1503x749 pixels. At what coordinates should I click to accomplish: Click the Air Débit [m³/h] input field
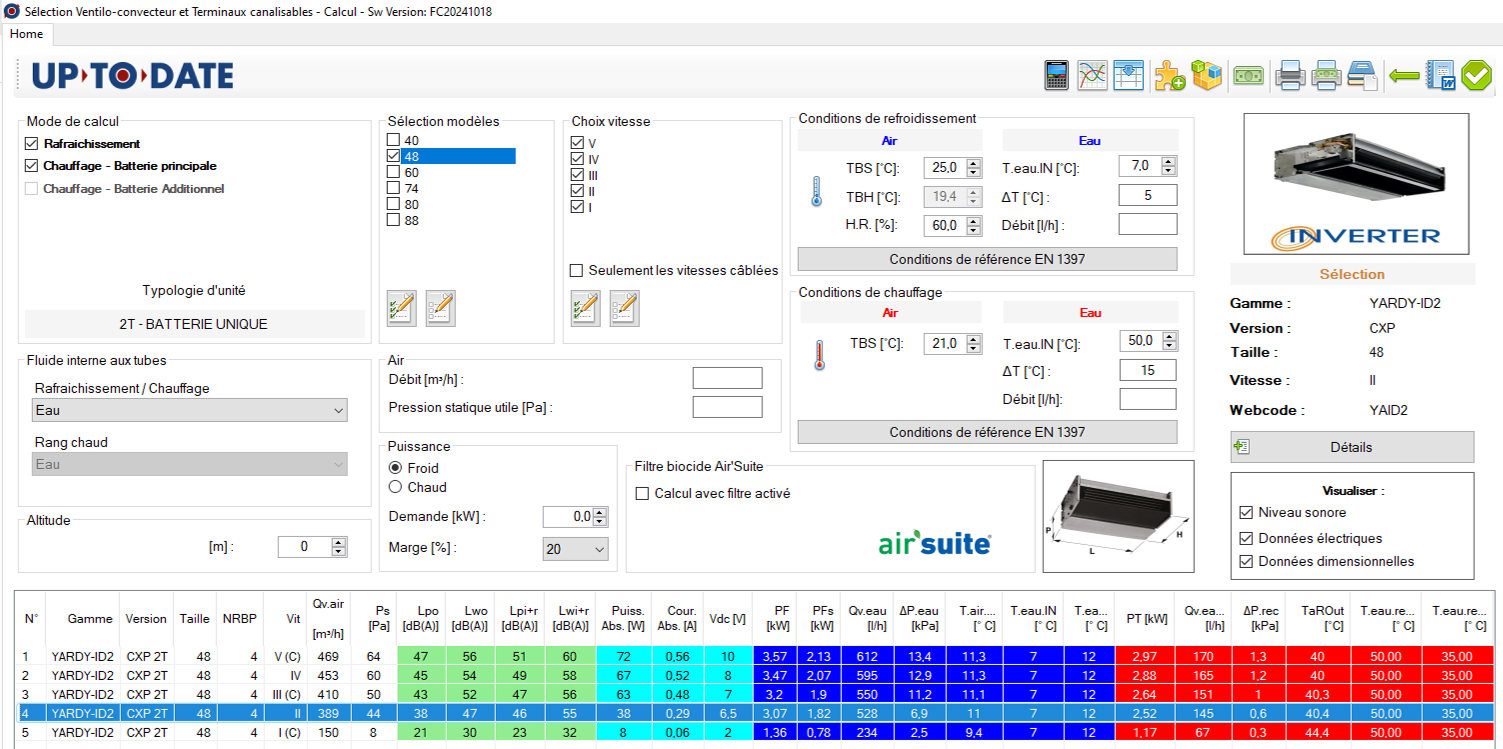point(727,378)
